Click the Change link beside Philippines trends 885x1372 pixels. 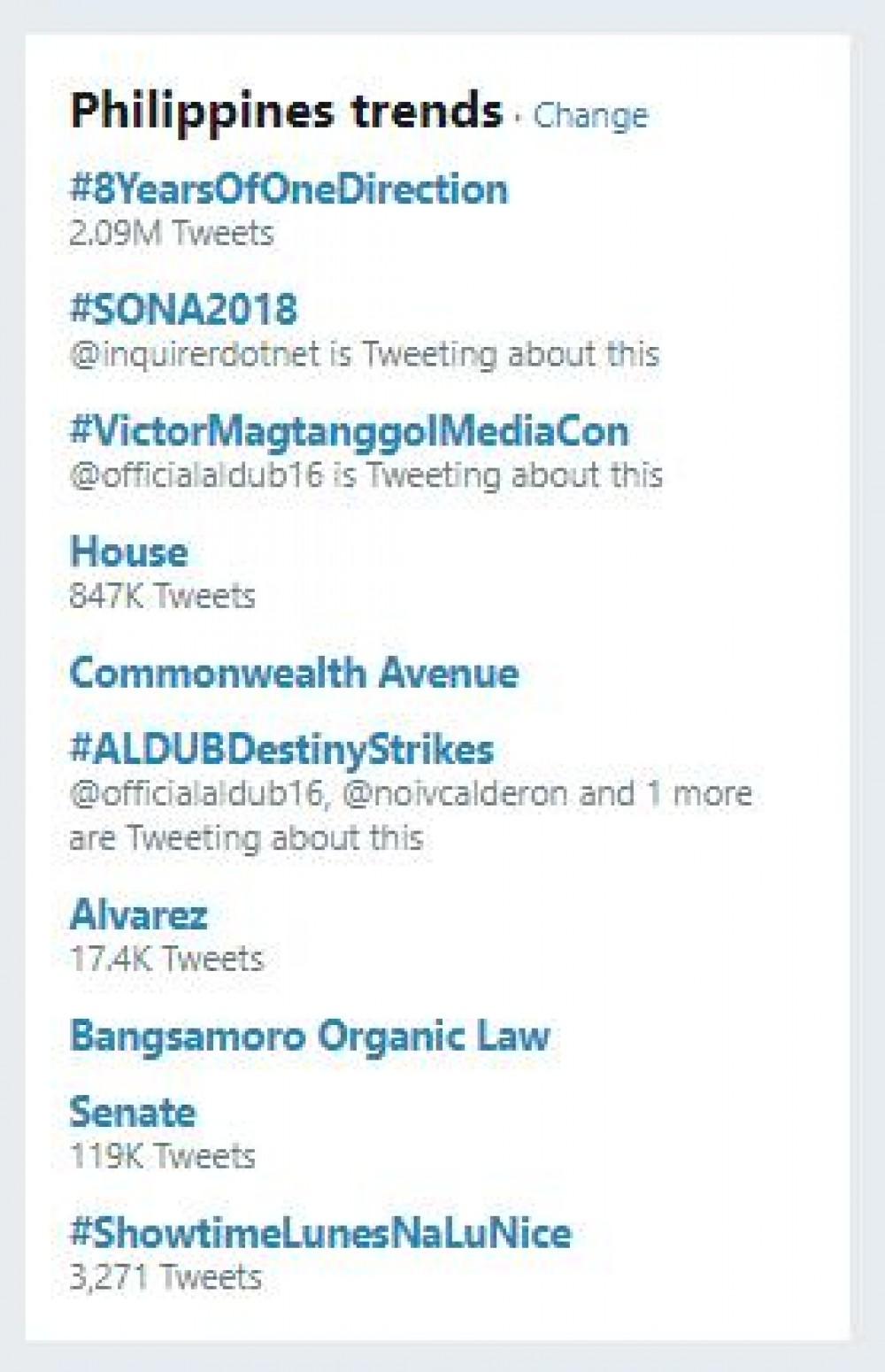(x=590, y=115)
